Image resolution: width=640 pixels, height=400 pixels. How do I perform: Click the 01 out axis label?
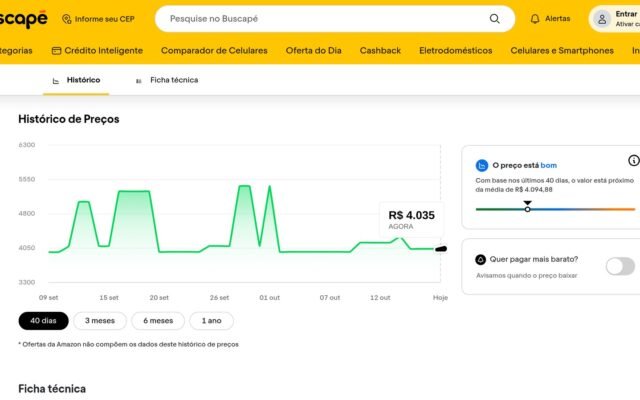click(x=269, y=298)
